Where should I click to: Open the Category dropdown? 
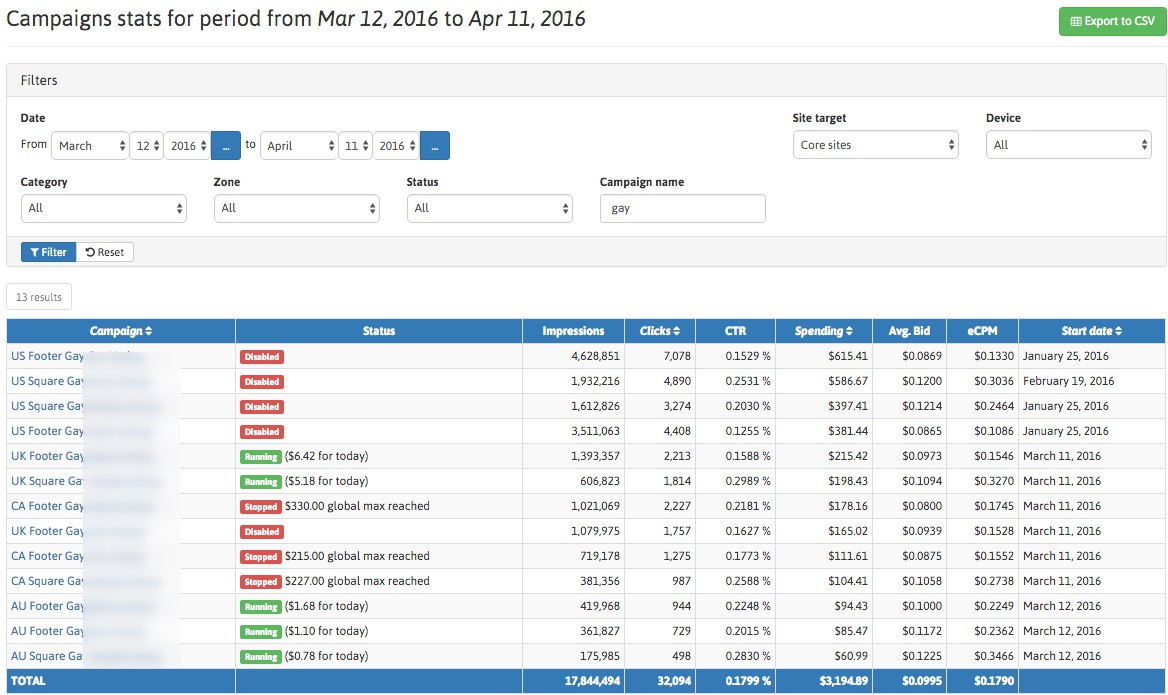pyautogui.click(x=104, y=208)
